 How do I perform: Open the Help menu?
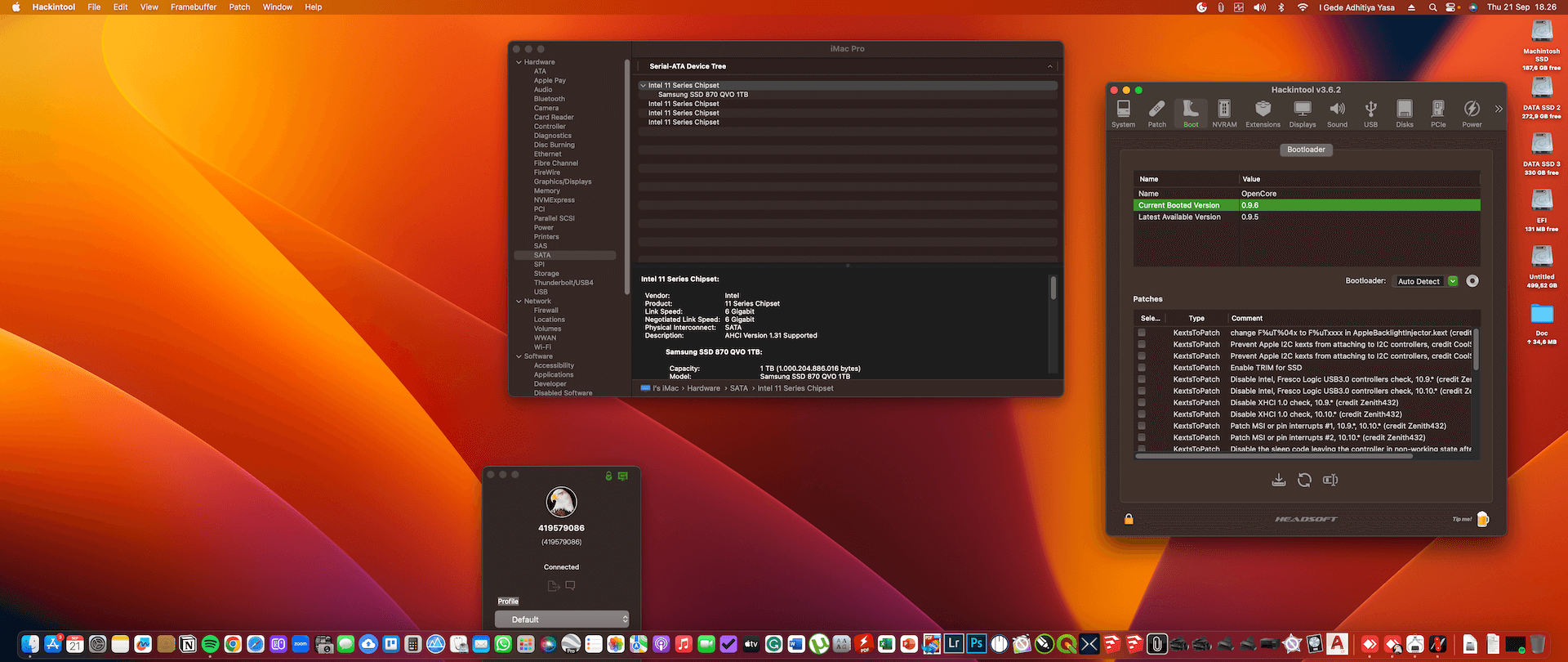314,7
